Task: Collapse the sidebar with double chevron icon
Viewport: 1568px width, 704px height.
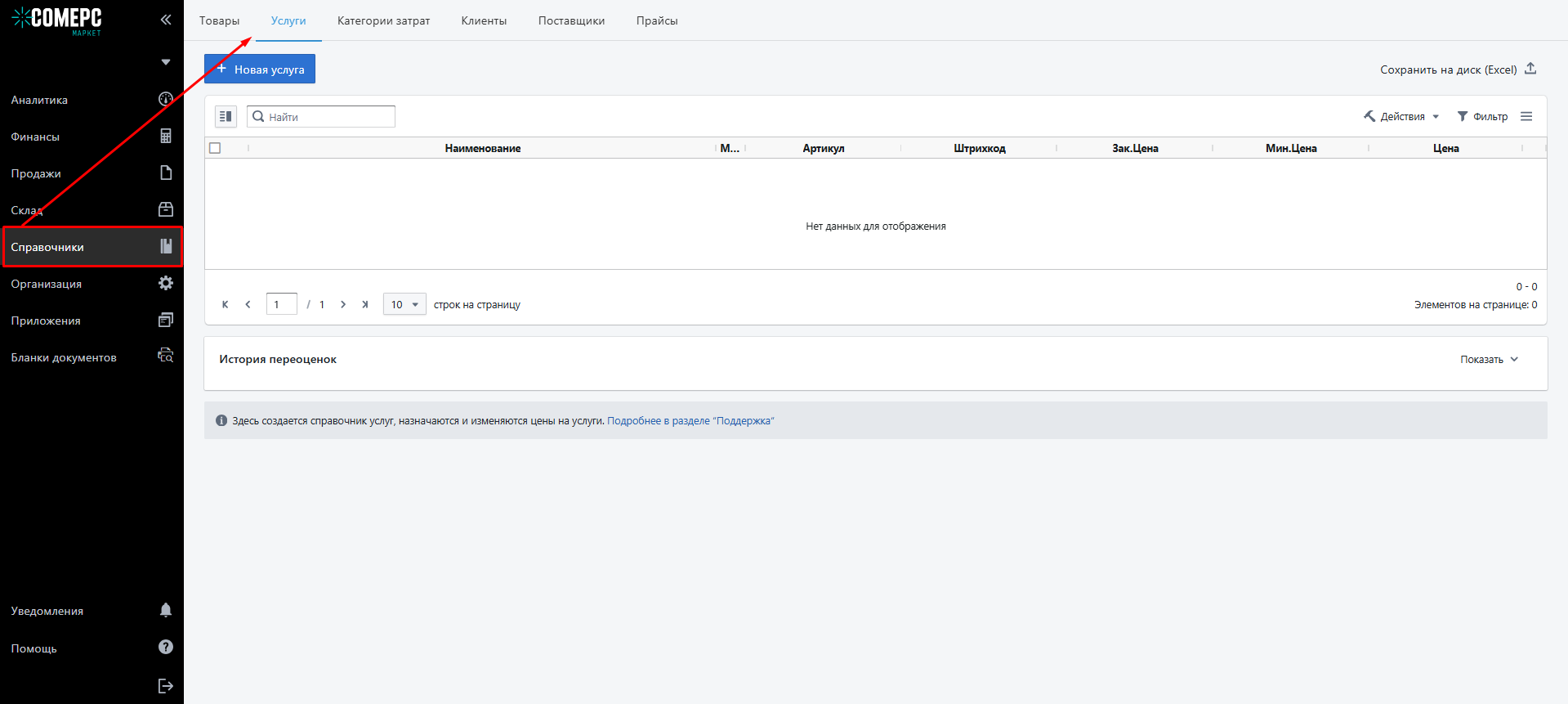Action: pyautogui.click(x=166, y=20)
